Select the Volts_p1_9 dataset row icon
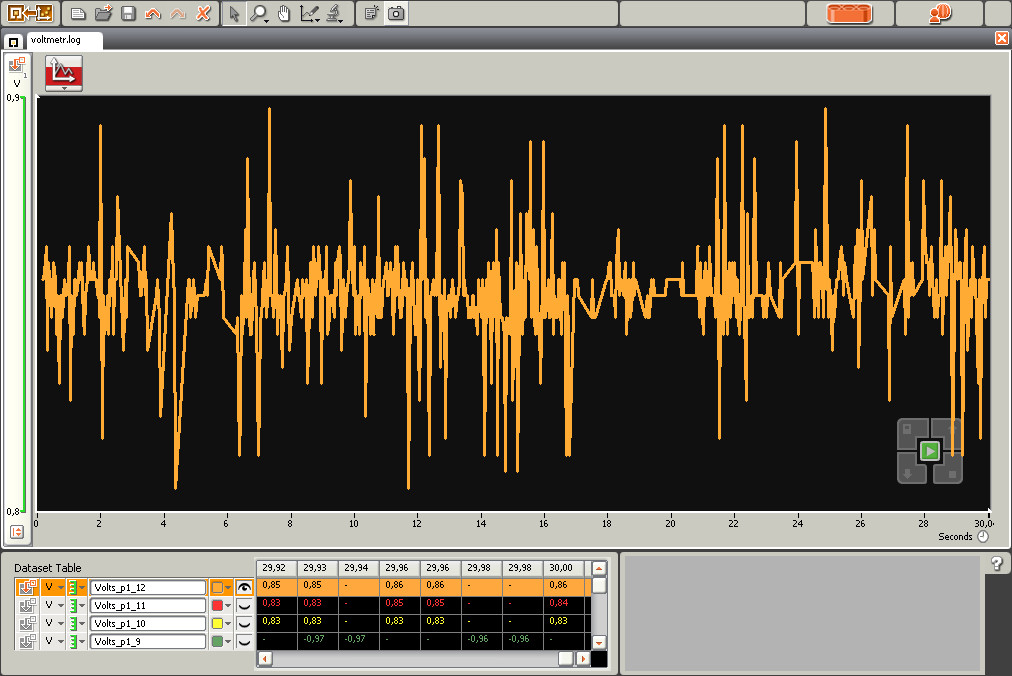The width and height of the screenshot is (1012, 676). [x=27, y=641]
